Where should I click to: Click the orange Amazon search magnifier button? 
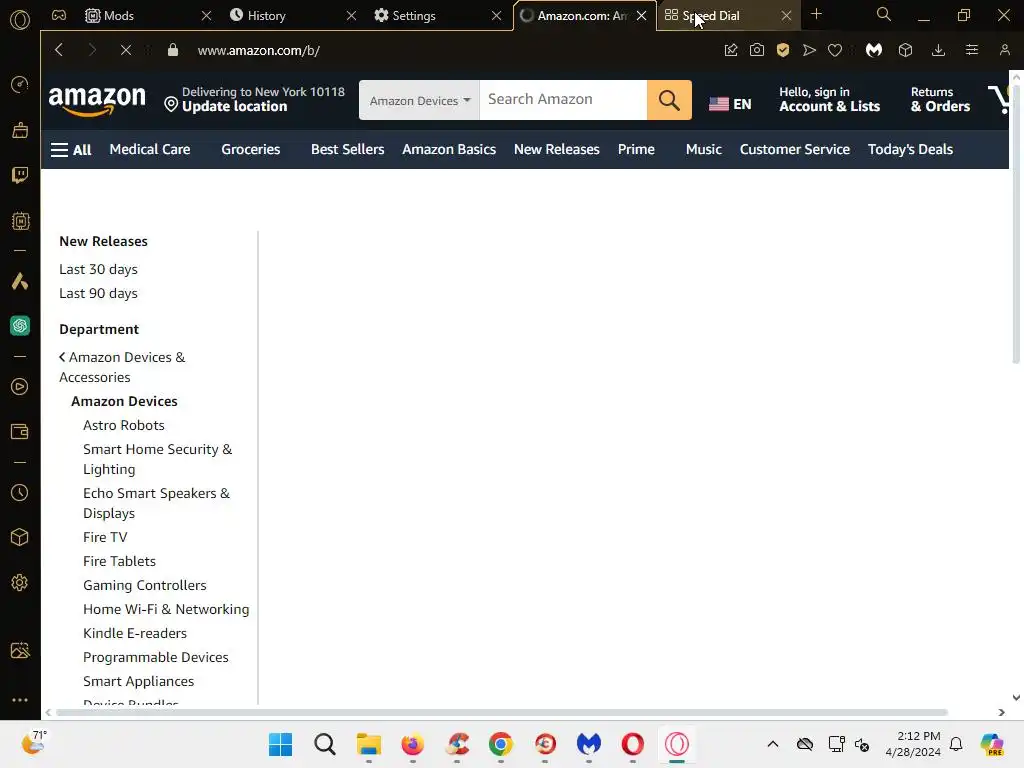pyautogui.click(x=669, y=100)
